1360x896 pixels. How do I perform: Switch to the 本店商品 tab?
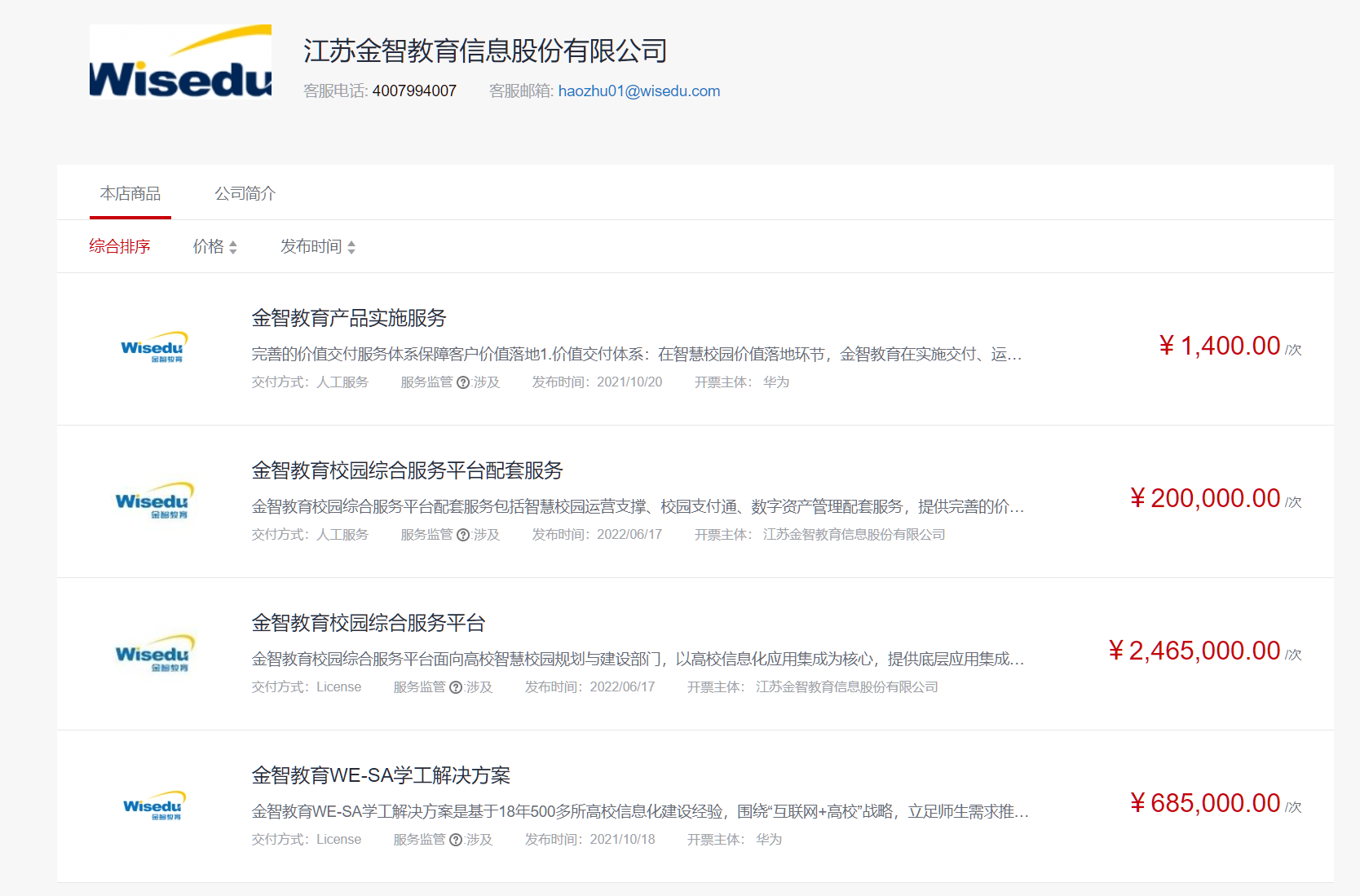[x=130, y=193]
